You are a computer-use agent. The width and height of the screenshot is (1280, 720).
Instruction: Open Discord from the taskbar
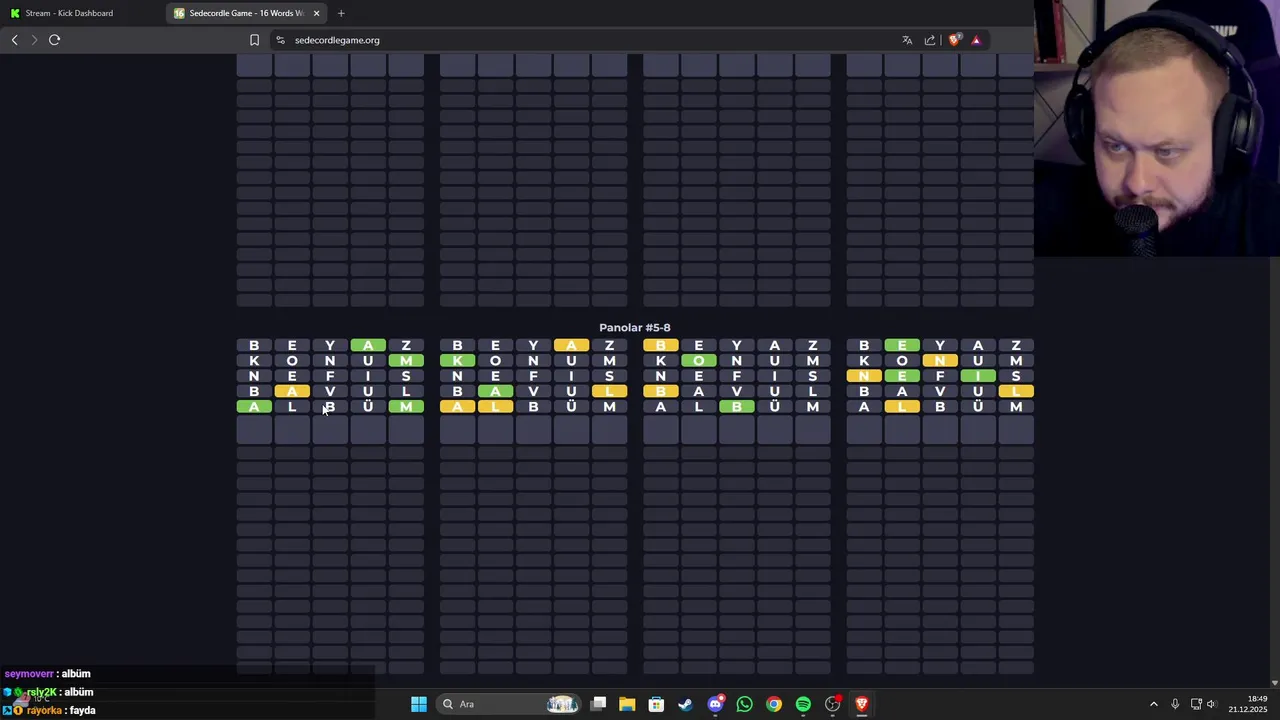pos(715,704)
